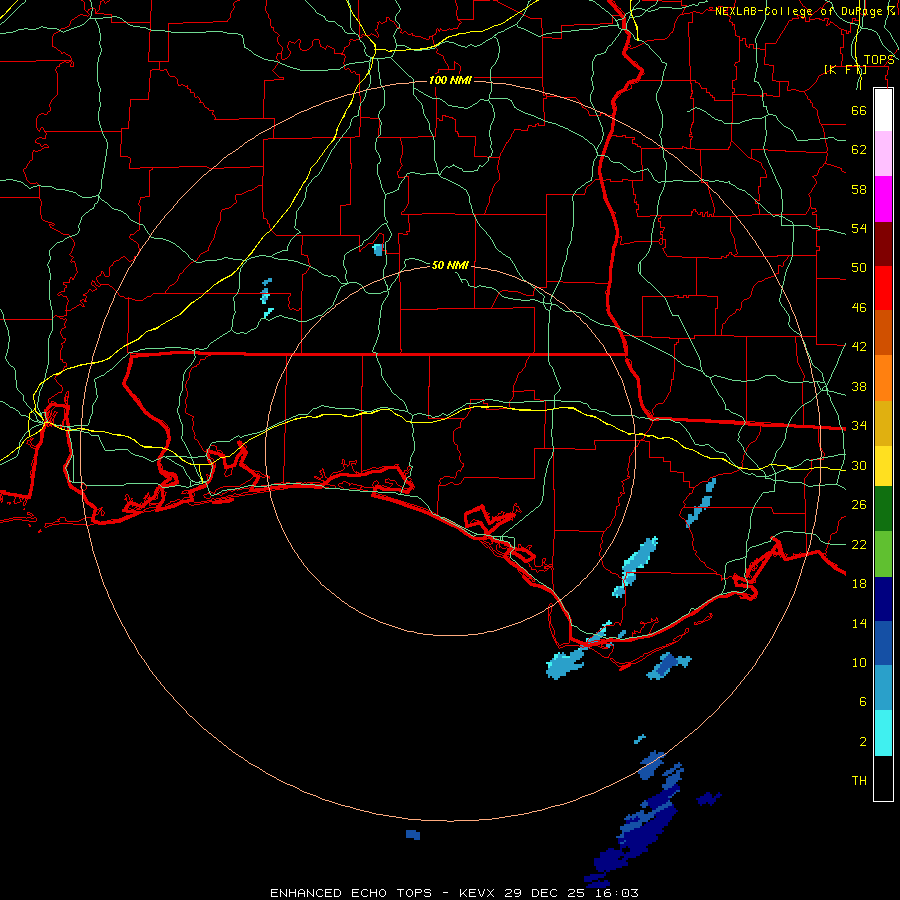
Task: Click the legend value '10'
Action: [859, 662]
